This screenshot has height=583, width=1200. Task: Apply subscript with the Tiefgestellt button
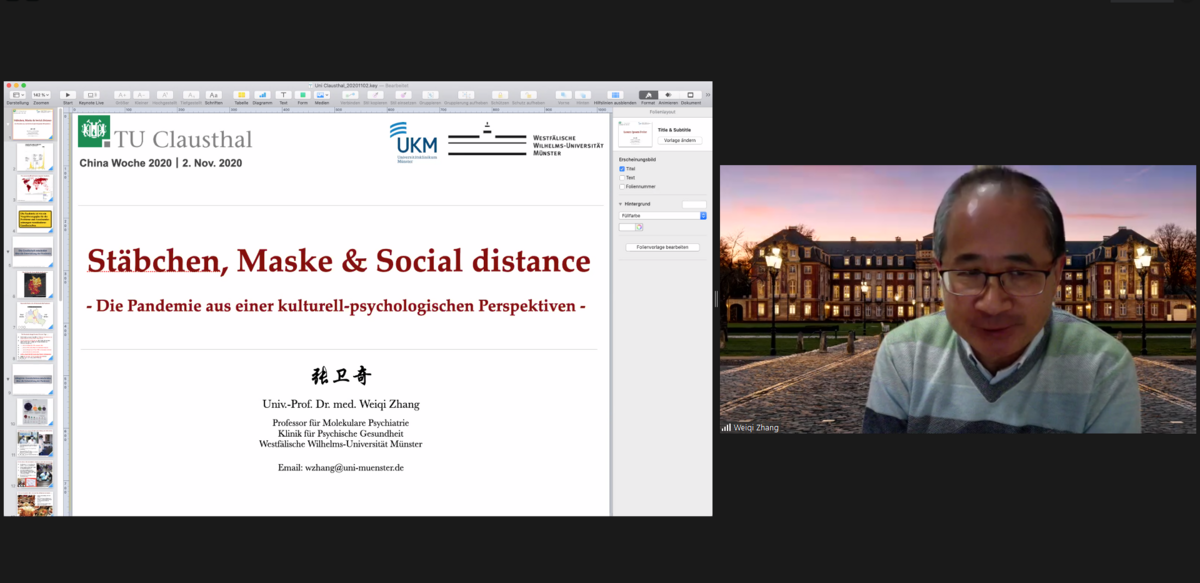191,95
